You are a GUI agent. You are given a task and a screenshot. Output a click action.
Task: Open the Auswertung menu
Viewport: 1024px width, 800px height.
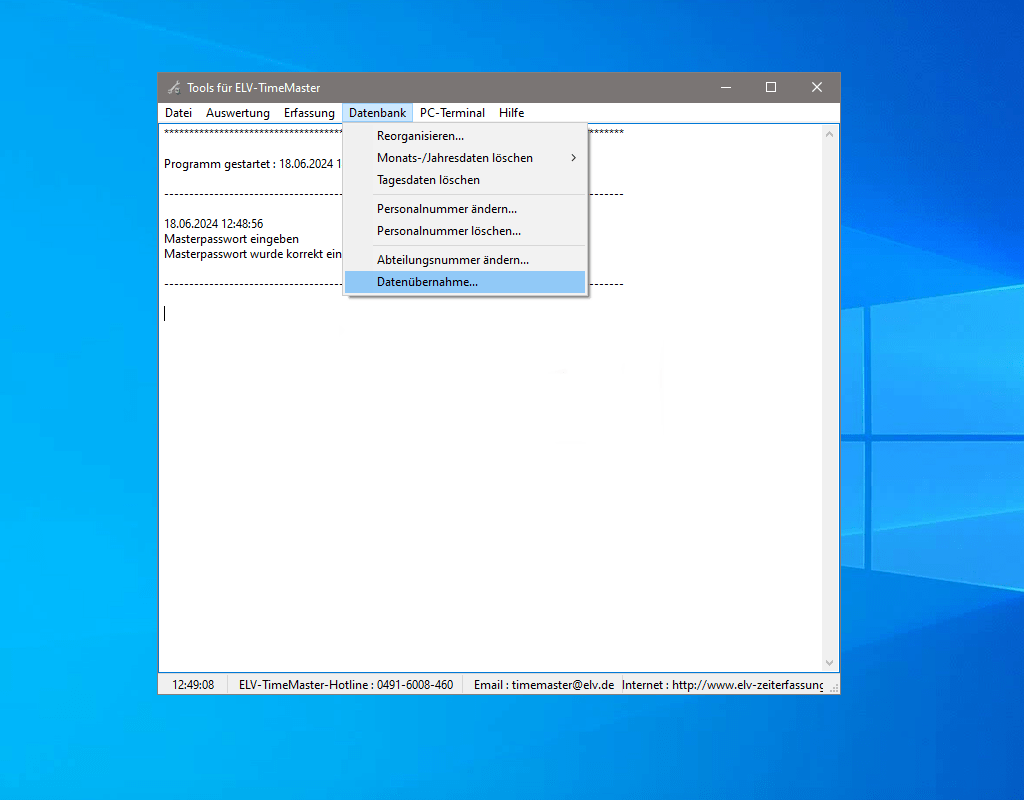[238, 113]
